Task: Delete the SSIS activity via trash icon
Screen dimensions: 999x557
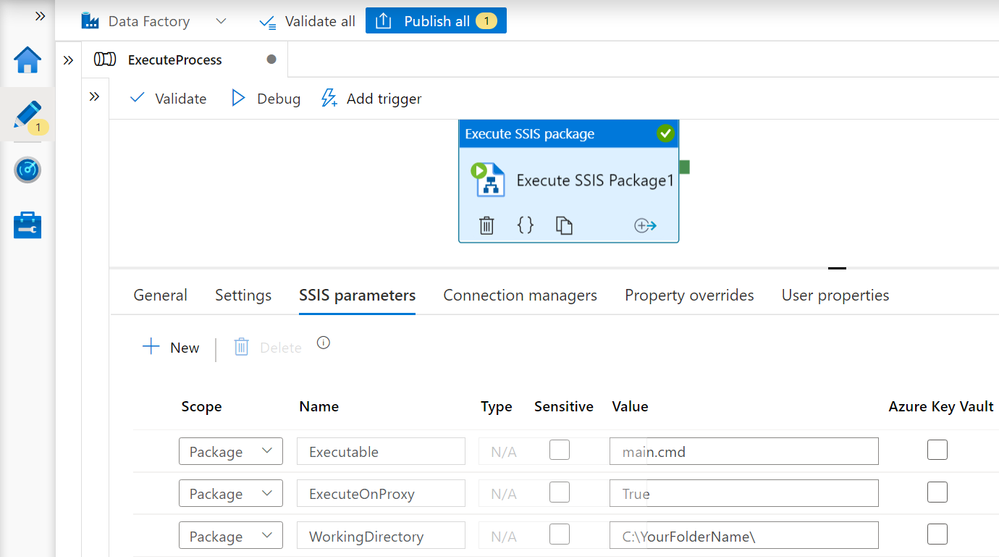Action: pyautogui.click(x=487, y=225)
